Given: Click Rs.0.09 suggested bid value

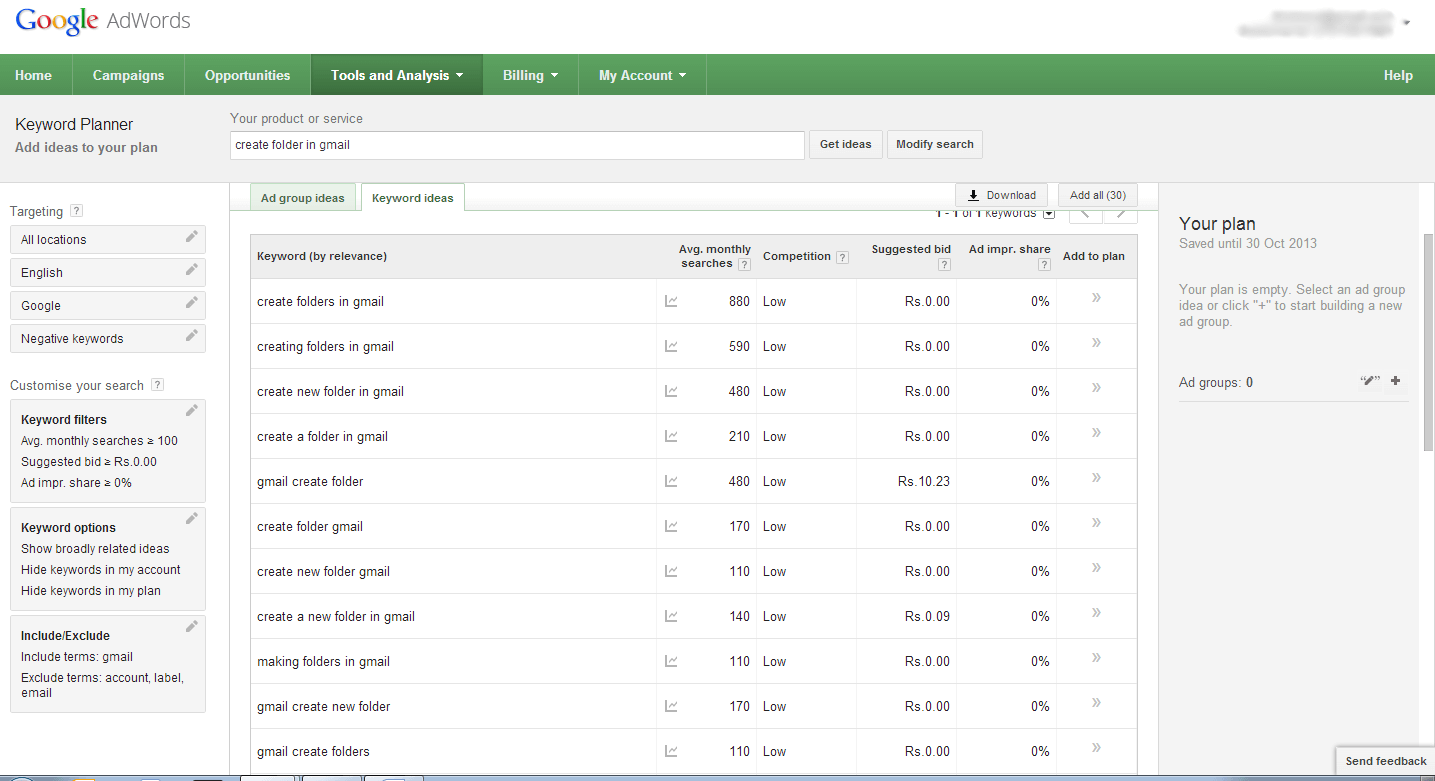Looking at the screenshot, I should (x=927, y=616).
